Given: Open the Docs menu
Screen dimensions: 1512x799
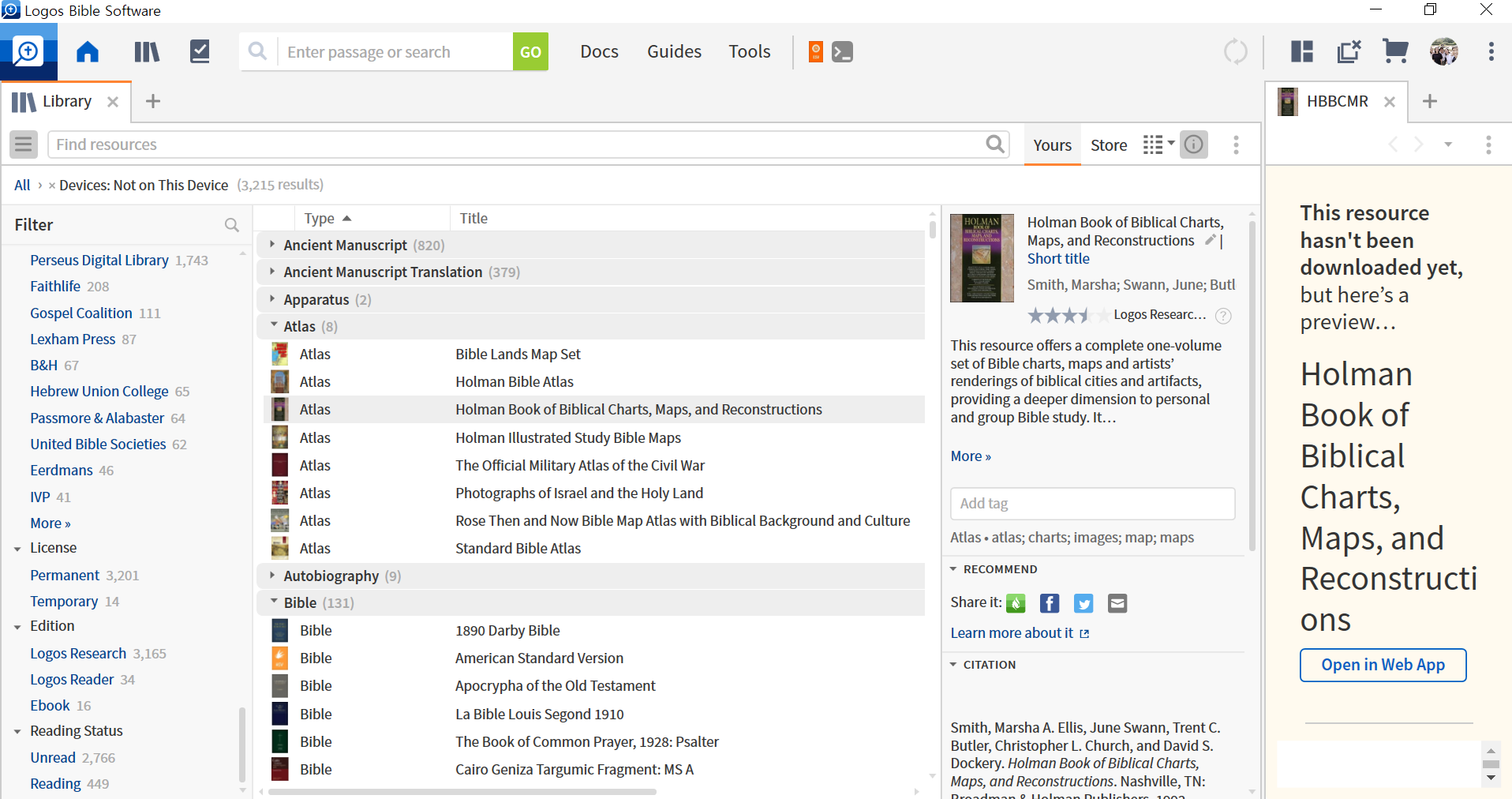Looking at the screenshot, I should point(599,51).
